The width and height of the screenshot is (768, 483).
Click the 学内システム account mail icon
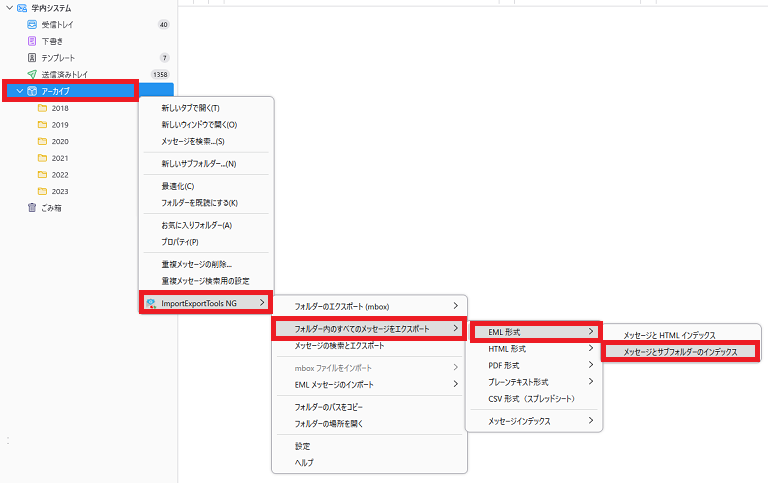pyautogui.click(x=22, y=8)
